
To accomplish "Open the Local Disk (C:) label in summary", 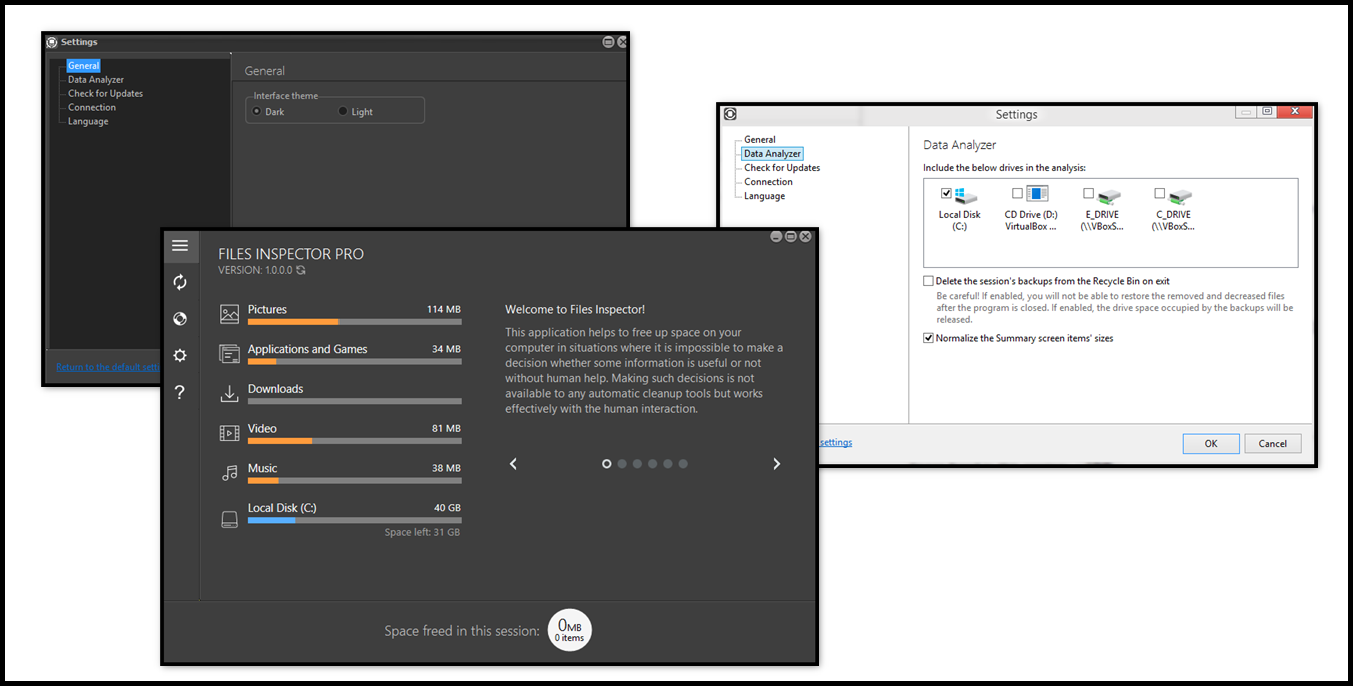I will [x=282, y=508].
